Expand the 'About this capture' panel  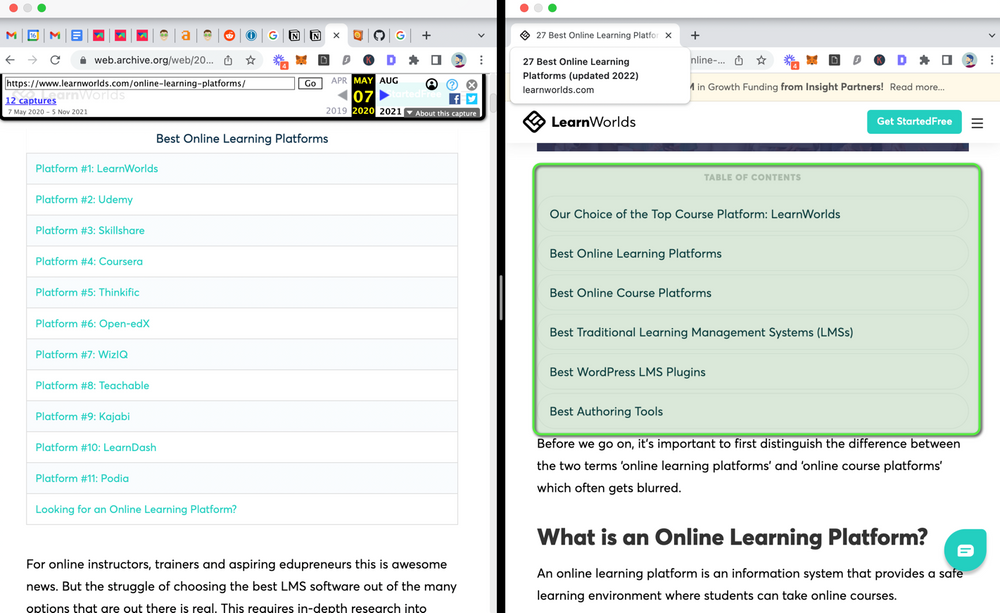[442, 113]
